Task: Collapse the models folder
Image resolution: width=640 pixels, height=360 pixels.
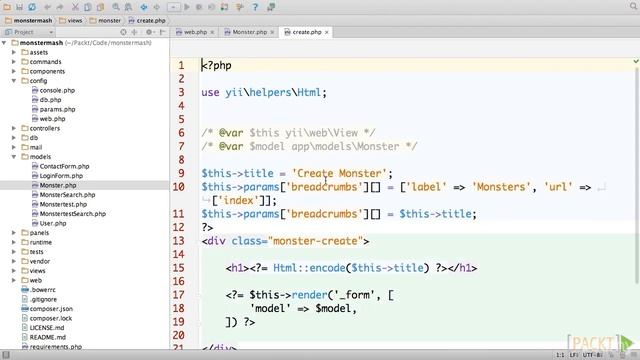Action: 14,157
